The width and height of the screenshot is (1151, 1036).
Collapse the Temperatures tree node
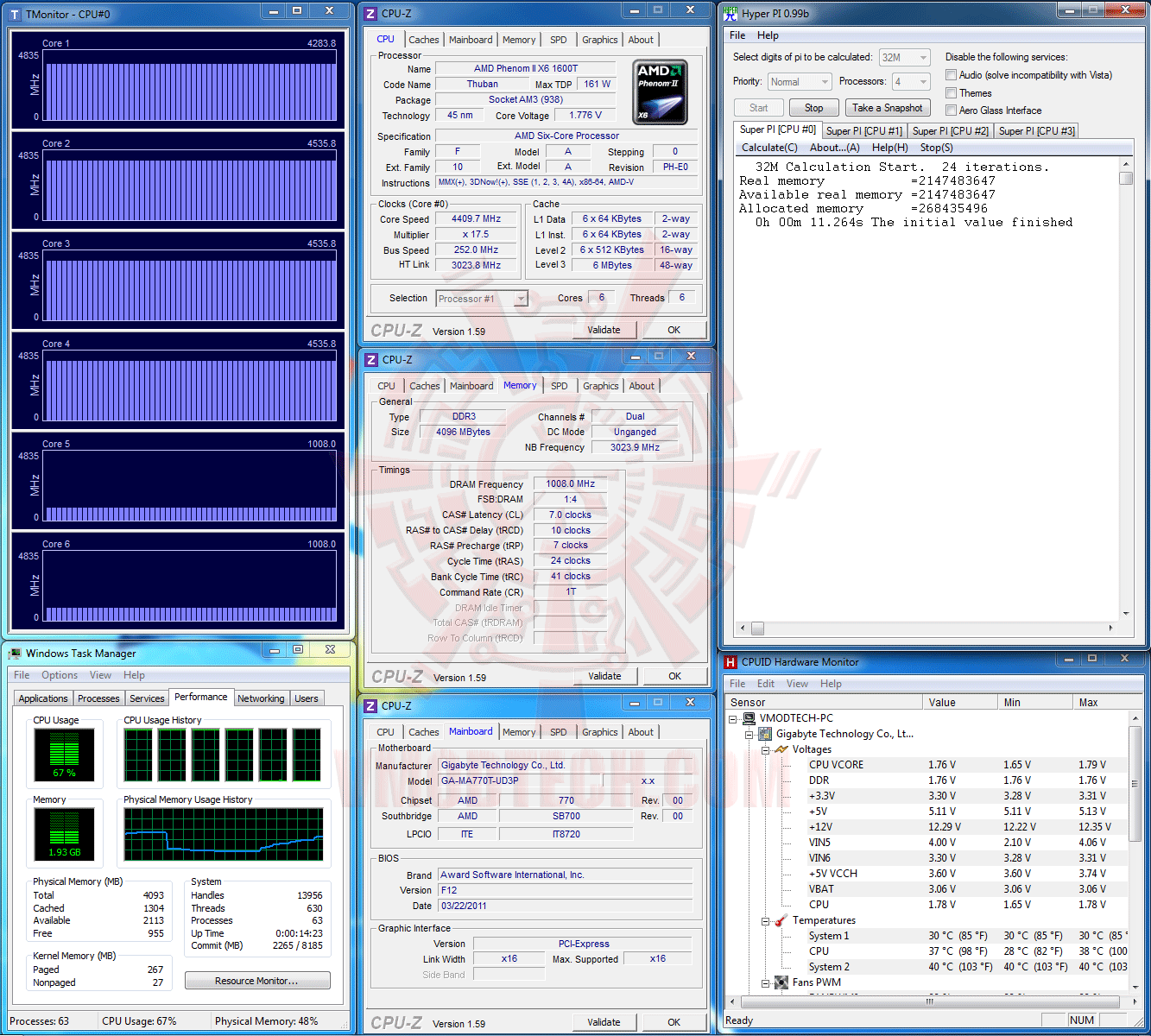coord(765,920)
